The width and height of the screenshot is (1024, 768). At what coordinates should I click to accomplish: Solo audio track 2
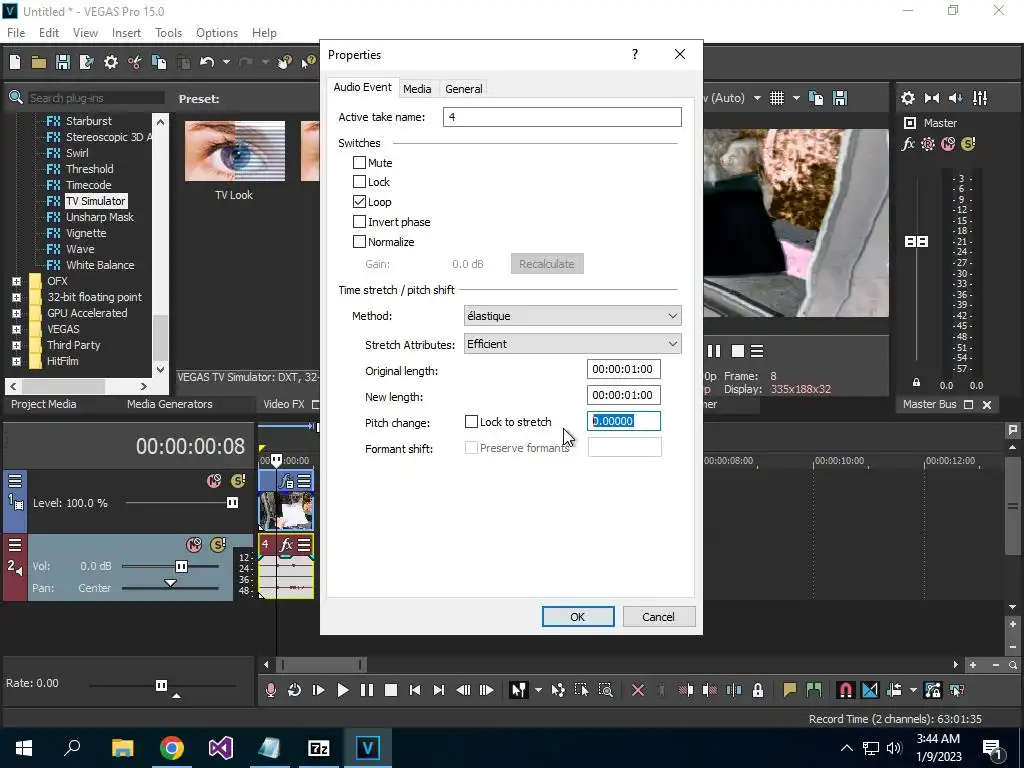[218, 545]
